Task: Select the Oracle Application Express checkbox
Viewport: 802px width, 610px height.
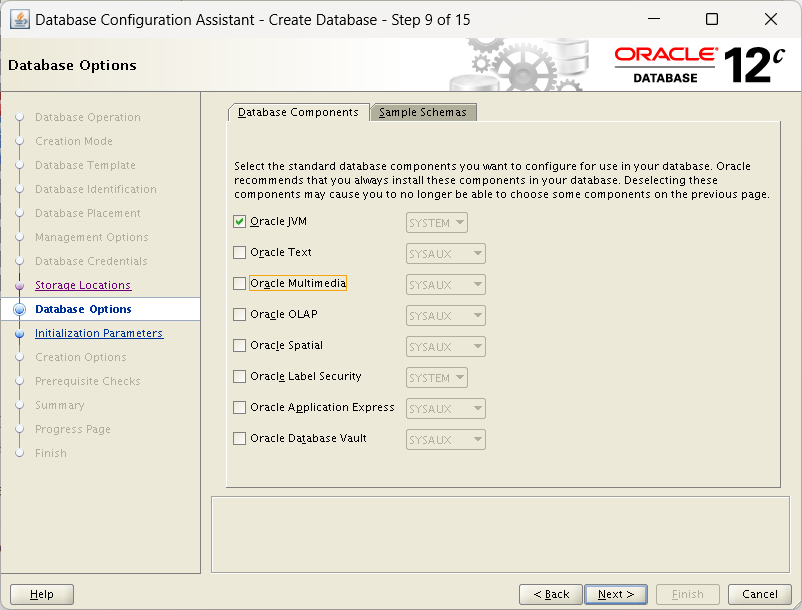Action: tap(239, 408)
